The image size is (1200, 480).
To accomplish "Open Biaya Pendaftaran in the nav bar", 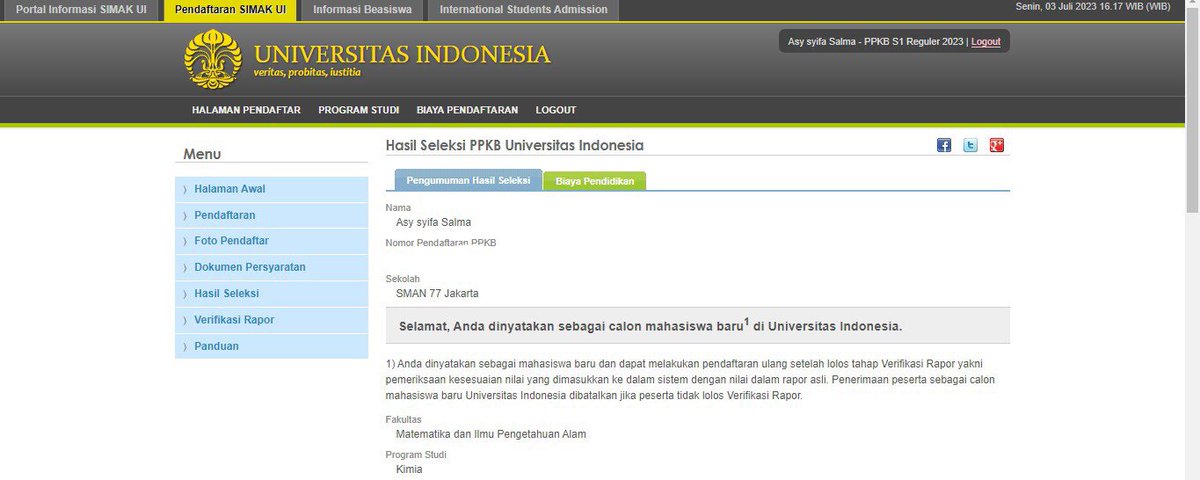I will (x=467, y=110).
